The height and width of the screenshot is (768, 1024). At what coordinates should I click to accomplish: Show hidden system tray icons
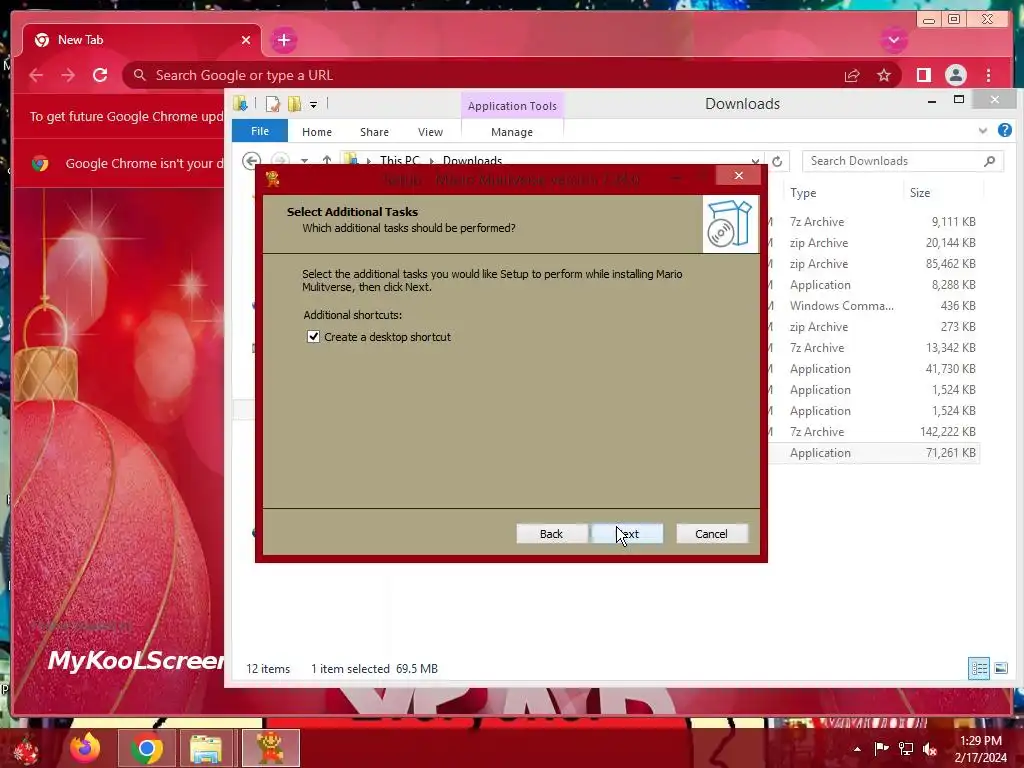pos(857,749)
